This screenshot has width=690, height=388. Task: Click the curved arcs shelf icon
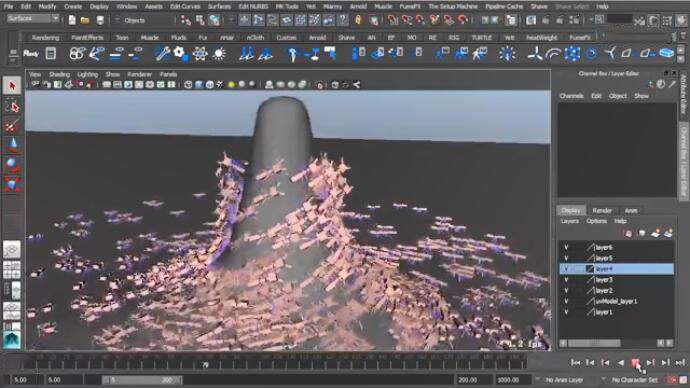click(553, 54)
